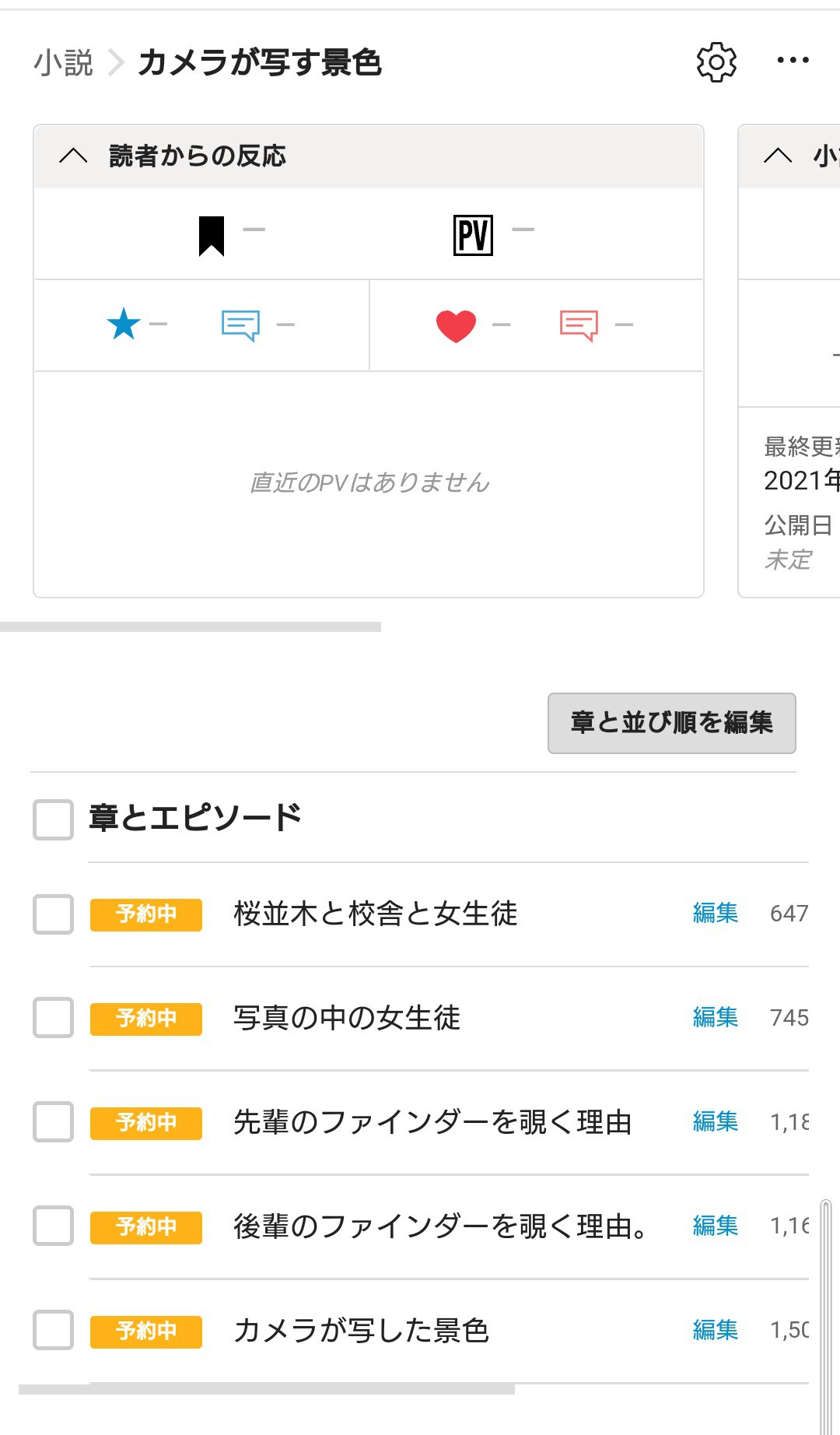Screen dimensions: 840x1435
Task: Click the blue review comment icon
Action: point(240,325)
